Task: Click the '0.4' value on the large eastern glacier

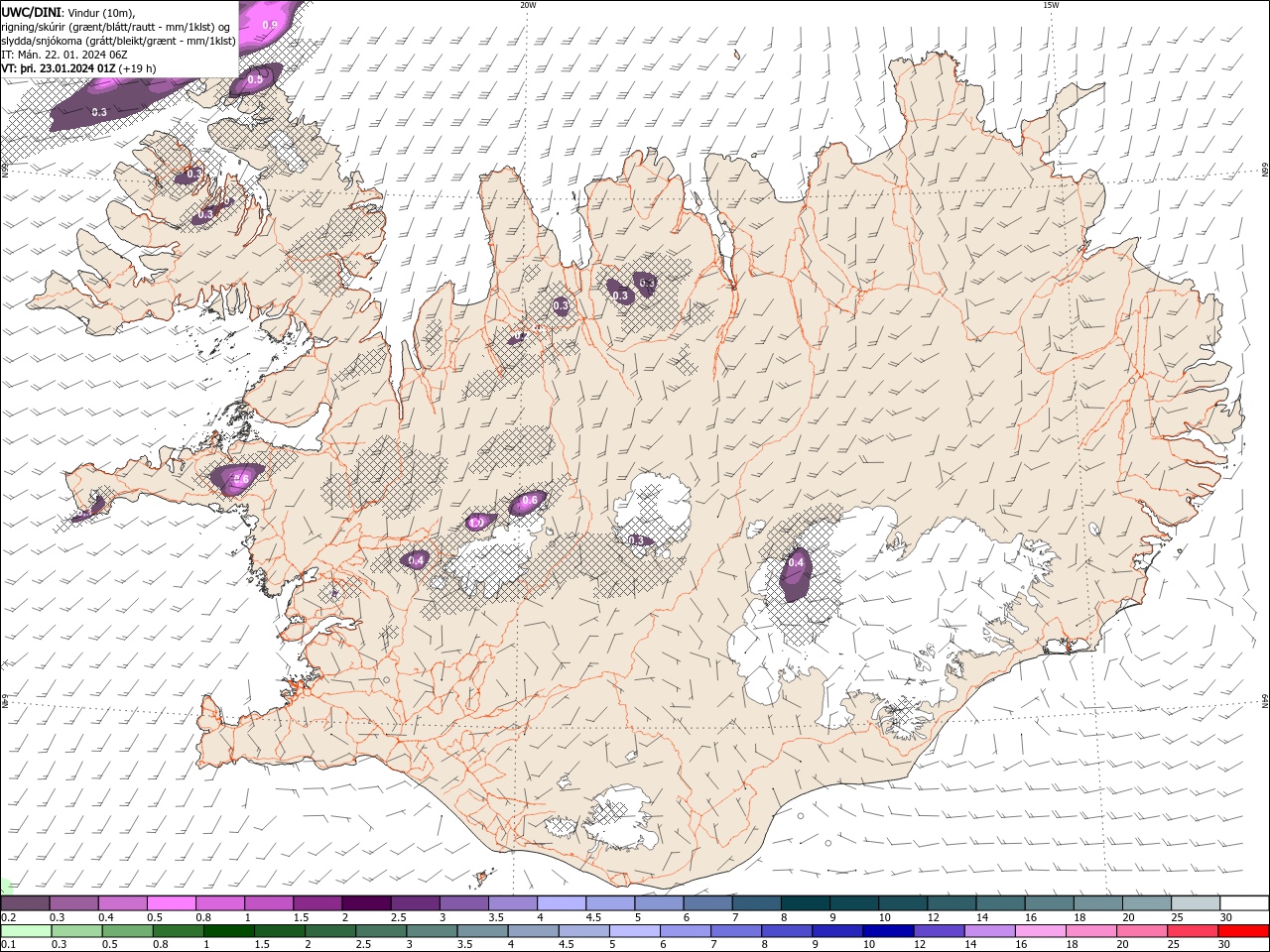Action: click(796, 562)
